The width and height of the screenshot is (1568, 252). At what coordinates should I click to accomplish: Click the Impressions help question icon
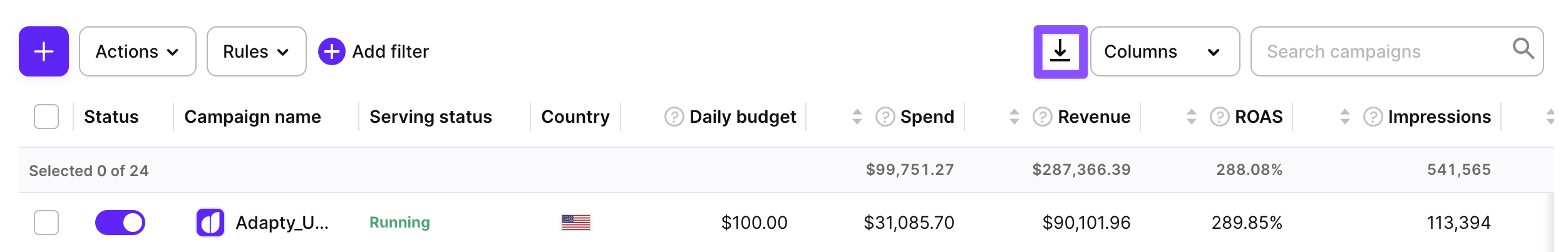pos(1373,117)
